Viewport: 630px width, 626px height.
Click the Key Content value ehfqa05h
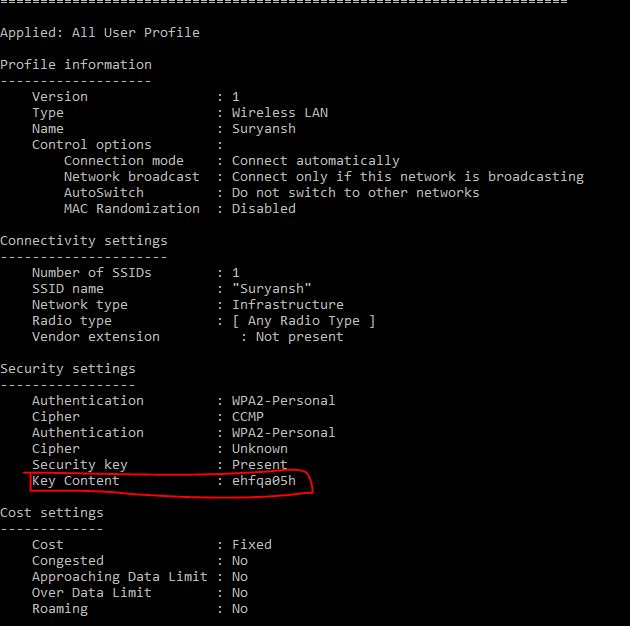click(264, 481)
